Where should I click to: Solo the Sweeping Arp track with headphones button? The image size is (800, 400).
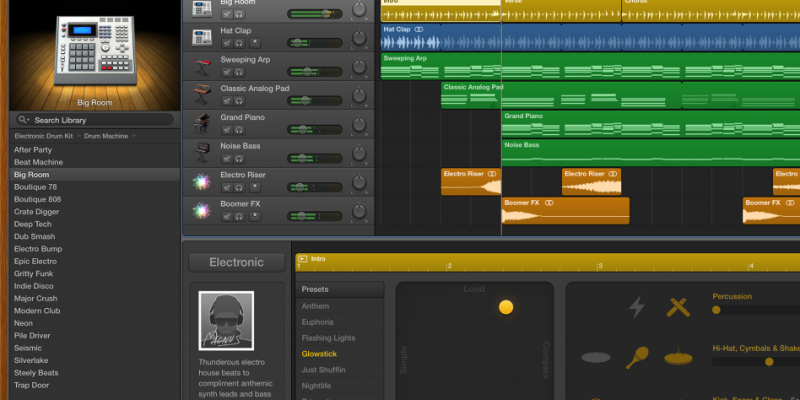(x=240, y=72)
